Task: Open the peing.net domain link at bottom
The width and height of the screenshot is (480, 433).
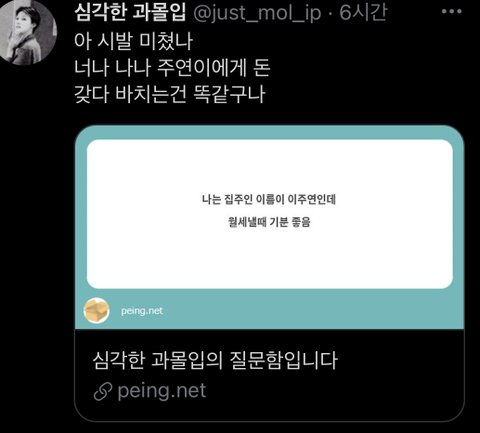Action: coord(162,391)
